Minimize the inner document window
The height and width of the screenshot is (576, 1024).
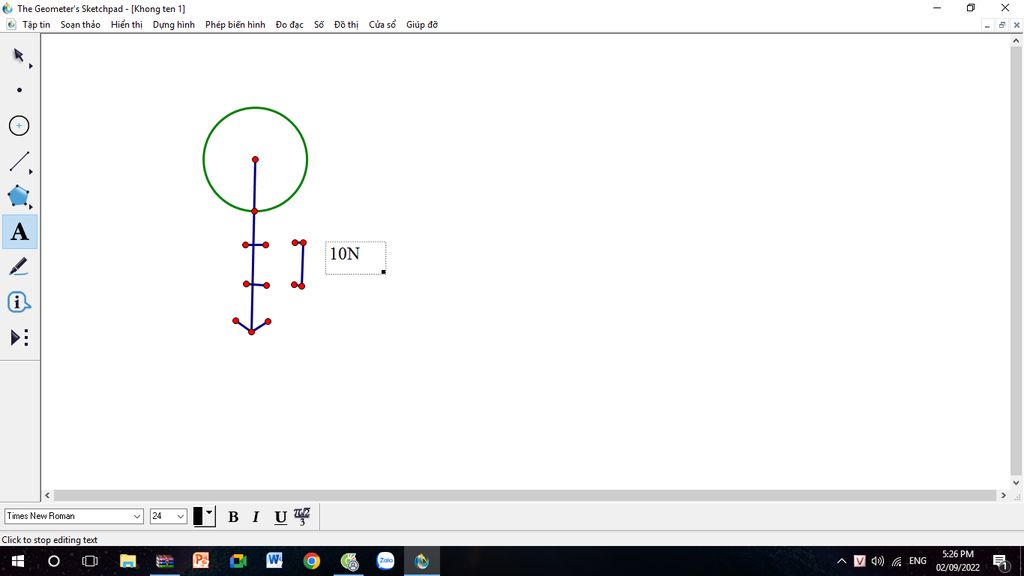click(x=987, y=25)
